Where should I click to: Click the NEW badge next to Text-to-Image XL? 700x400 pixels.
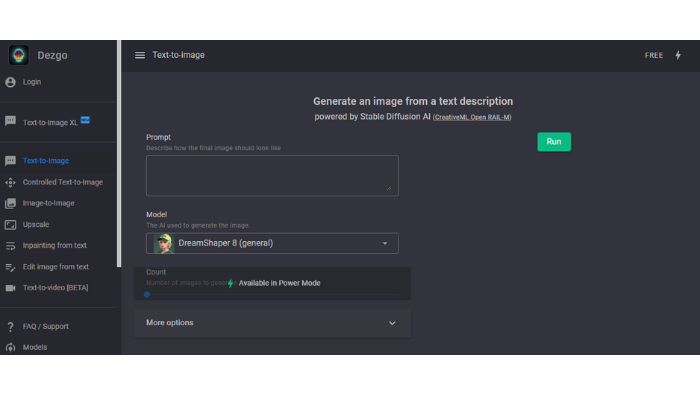point(85,120)
